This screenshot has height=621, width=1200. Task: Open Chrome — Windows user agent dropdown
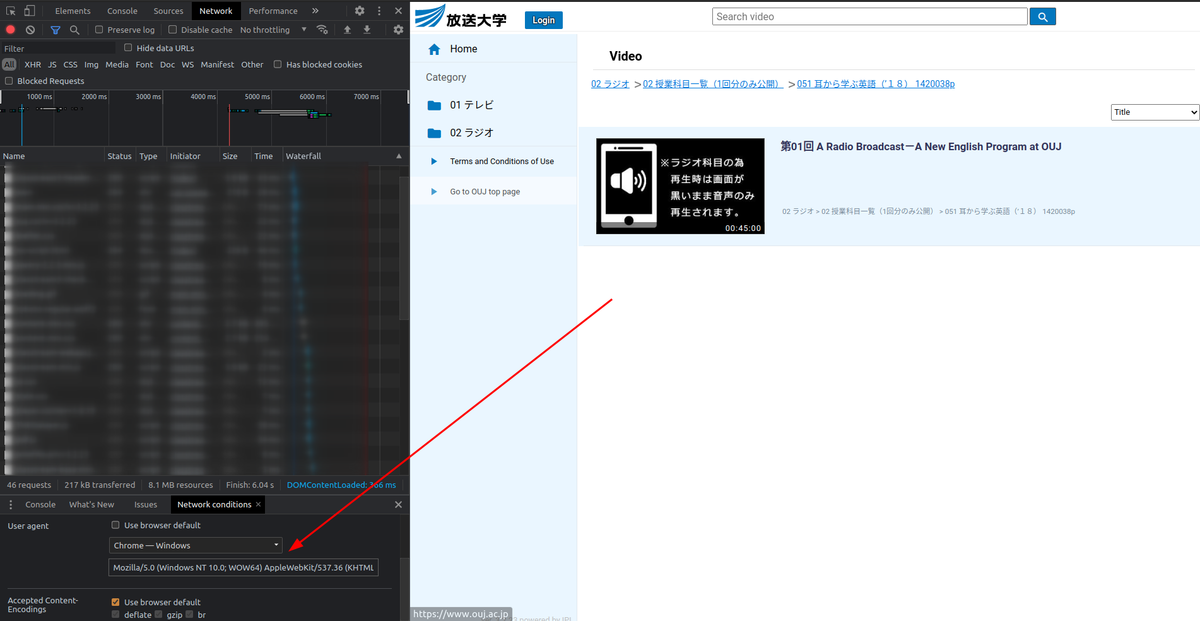pyautogui.click(x=197, y=545)
